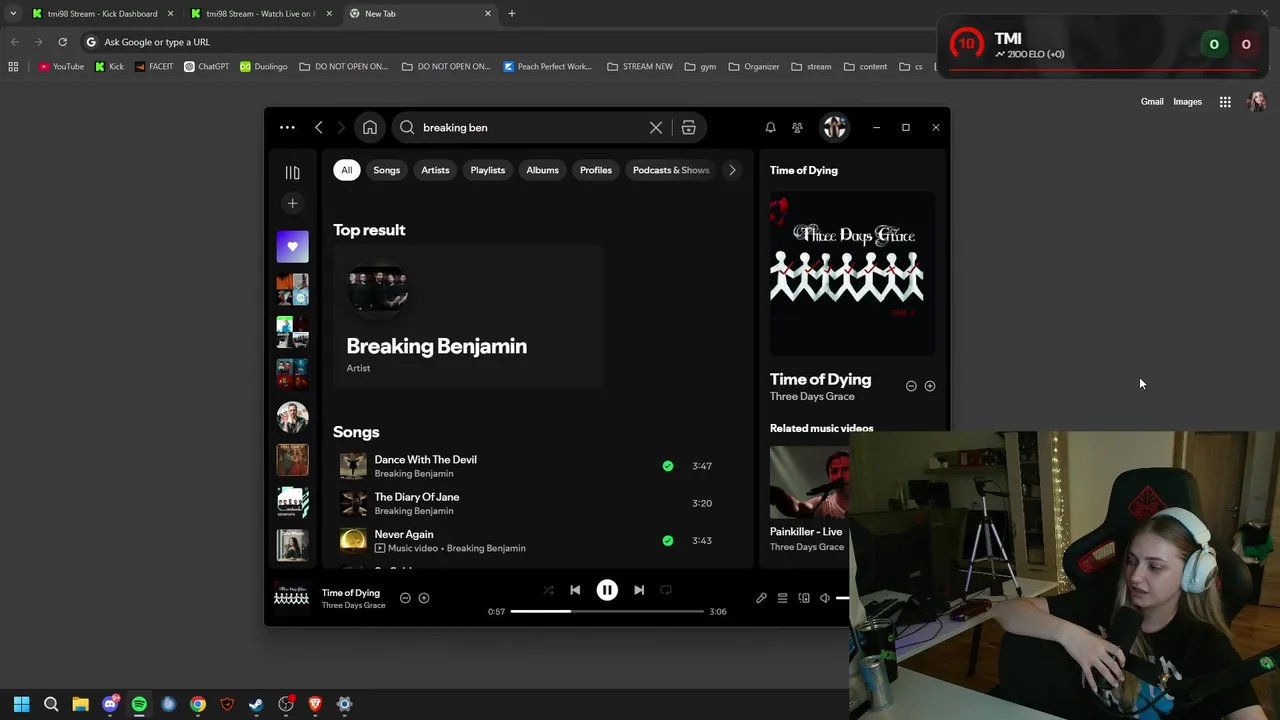1280x720 pixels.
Task: Switch to tmi98 Stream Watch Live tab
Action: (x=260, y=13)
